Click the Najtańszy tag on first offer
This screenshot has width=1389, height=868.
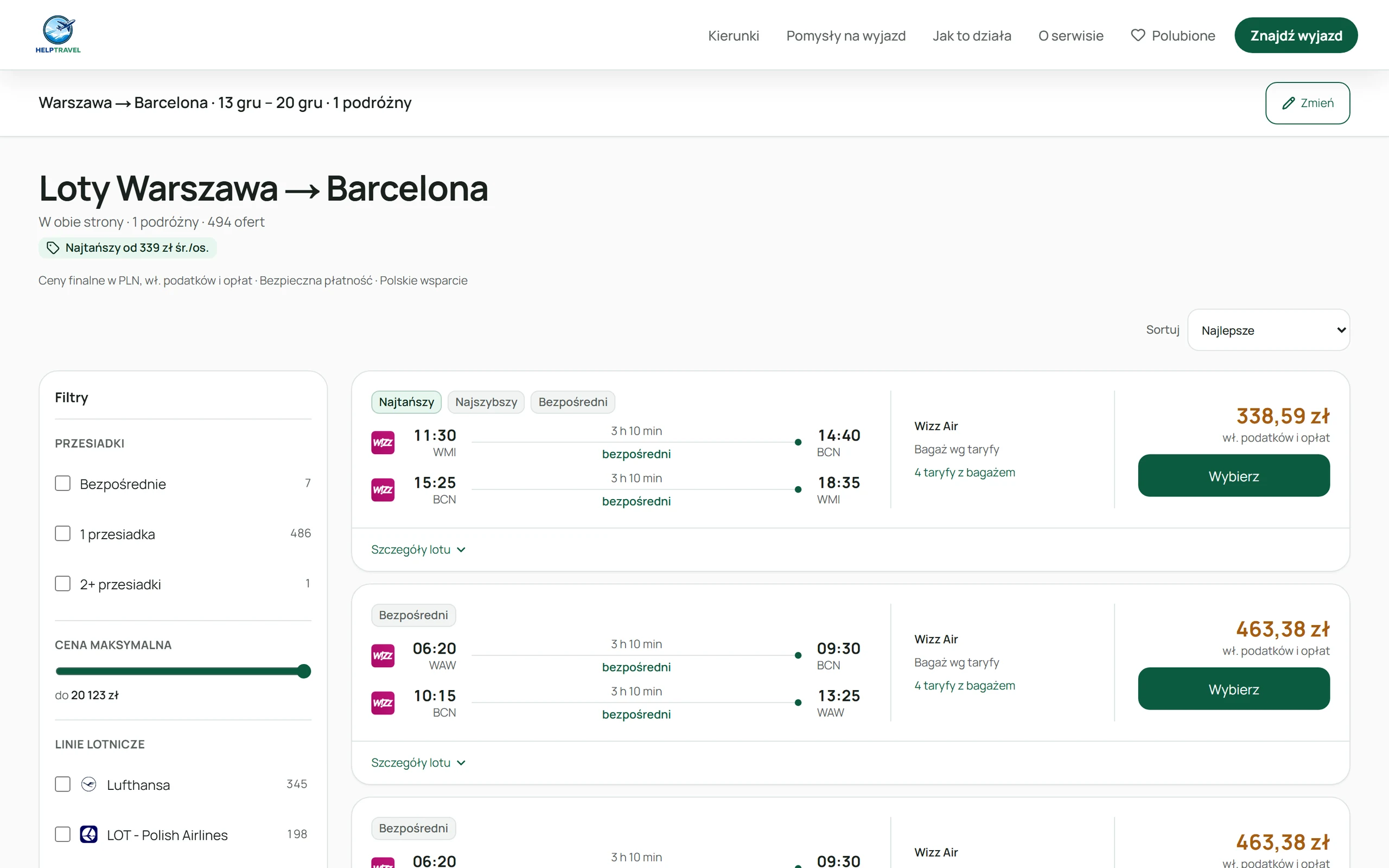406,402
